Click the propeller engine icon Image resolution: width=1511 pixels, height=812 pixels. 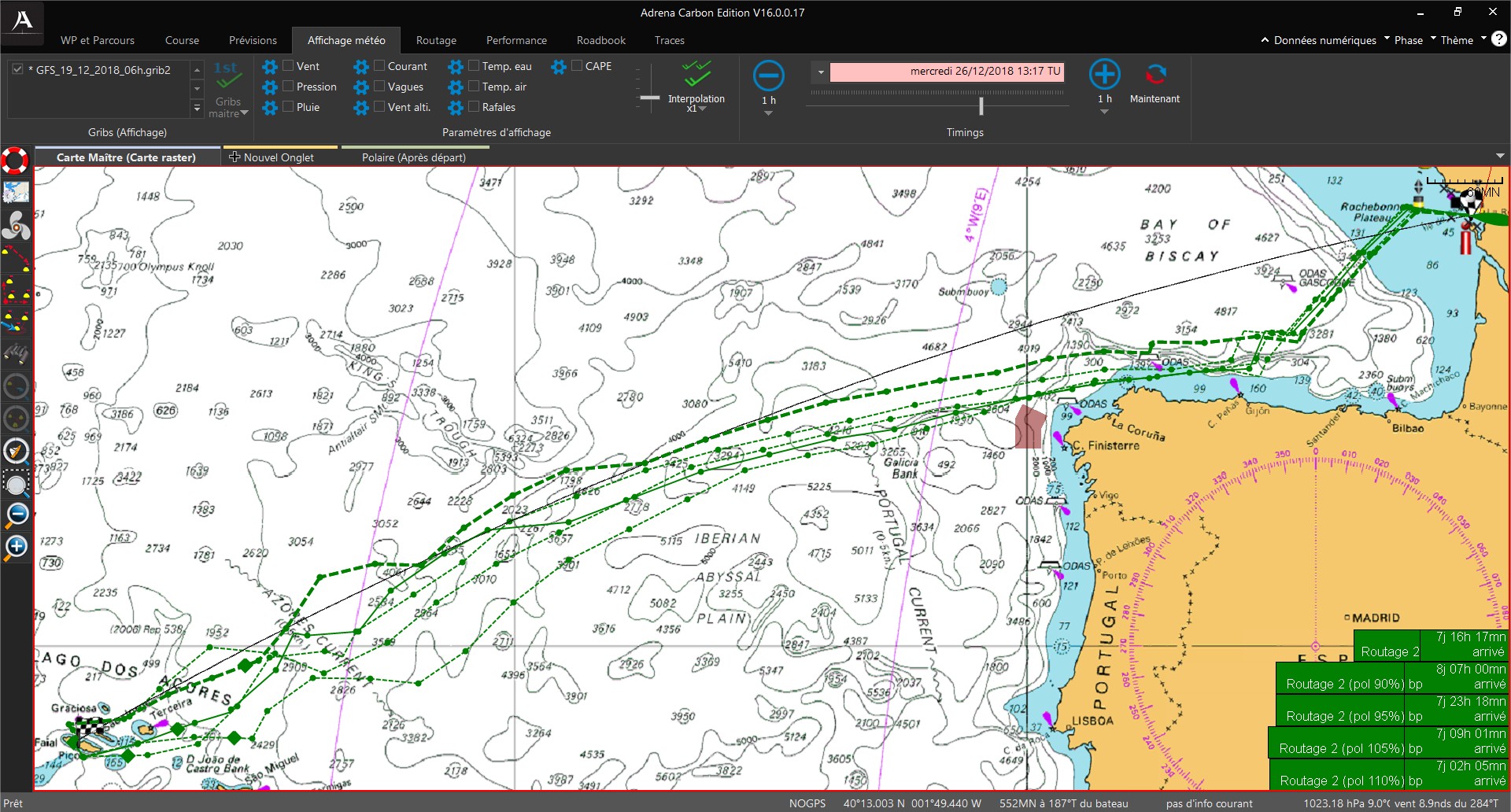coord(16,227)
